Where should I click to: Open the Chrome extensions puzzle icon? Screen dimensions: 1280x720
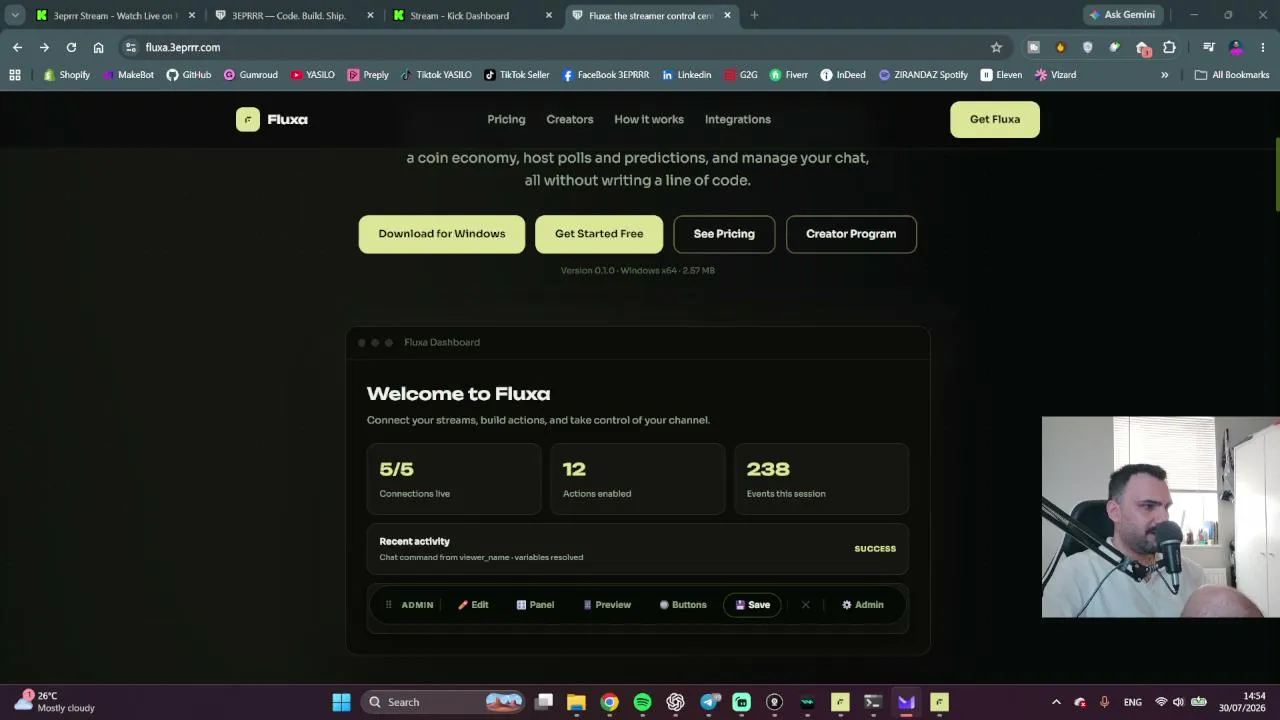pyautogui.click(x=1169, y=47)
